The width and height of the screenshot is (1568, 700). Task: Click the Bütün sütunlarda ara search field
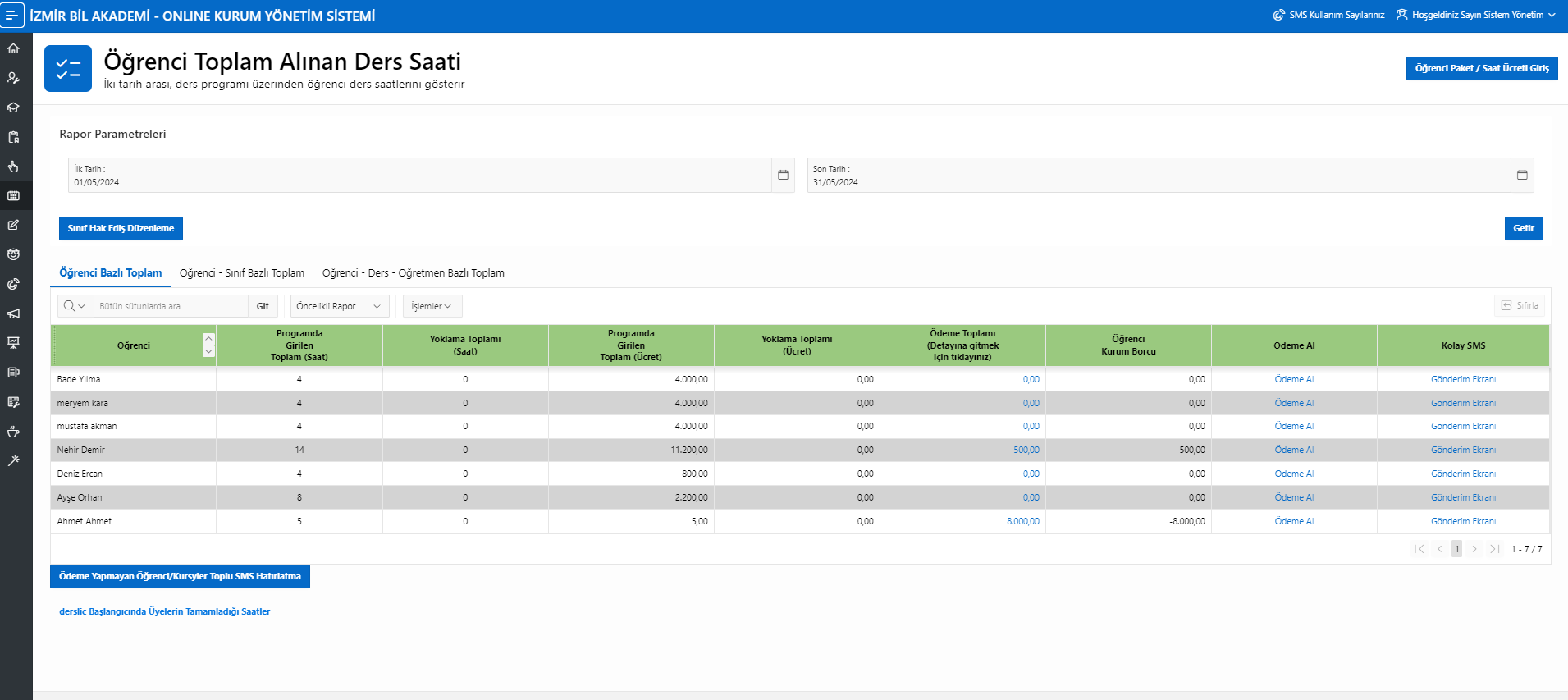click(x=170, y=306)
